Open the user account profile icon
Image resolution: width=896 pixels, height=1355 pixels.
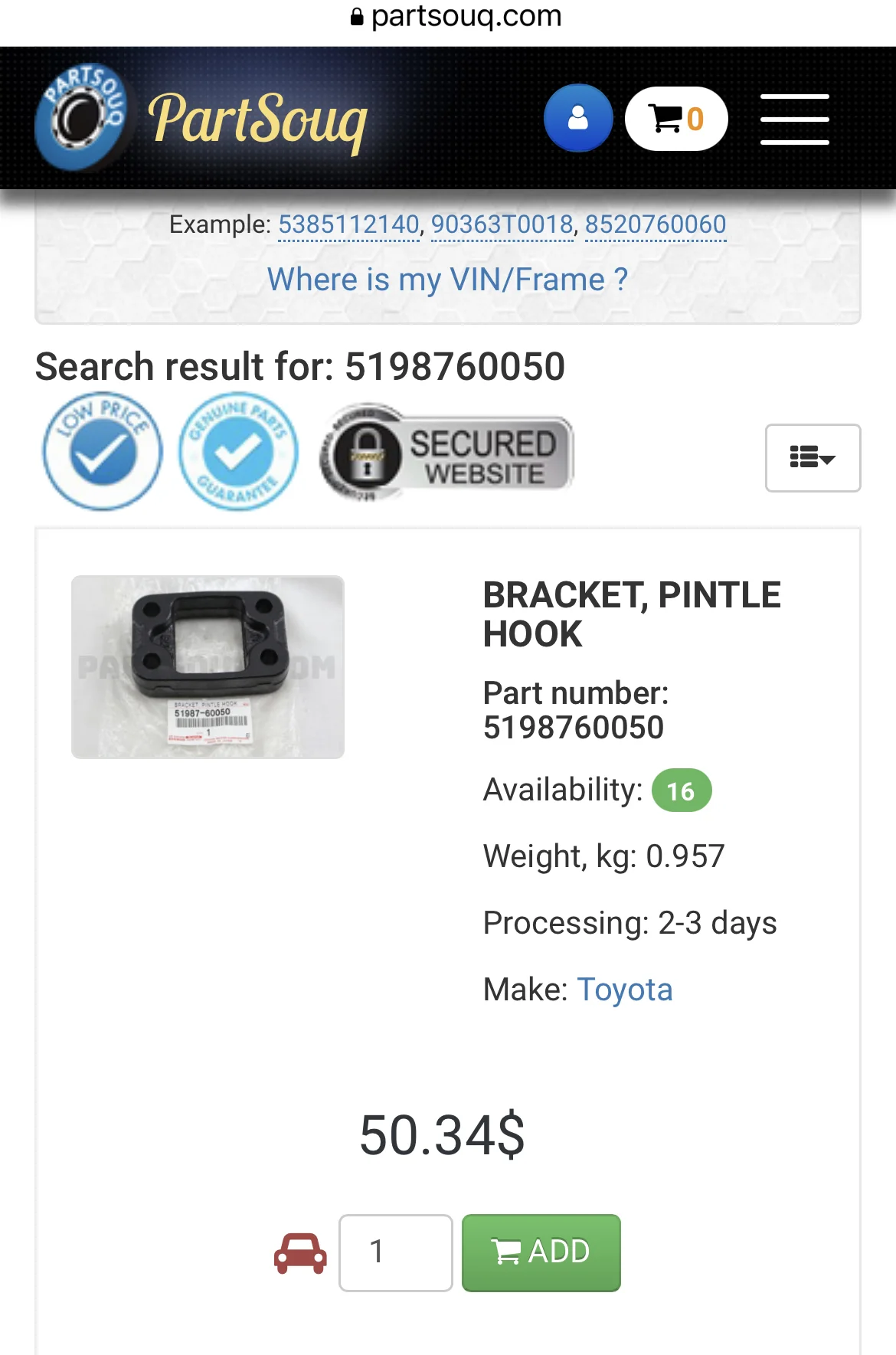[x=578, y=118]
